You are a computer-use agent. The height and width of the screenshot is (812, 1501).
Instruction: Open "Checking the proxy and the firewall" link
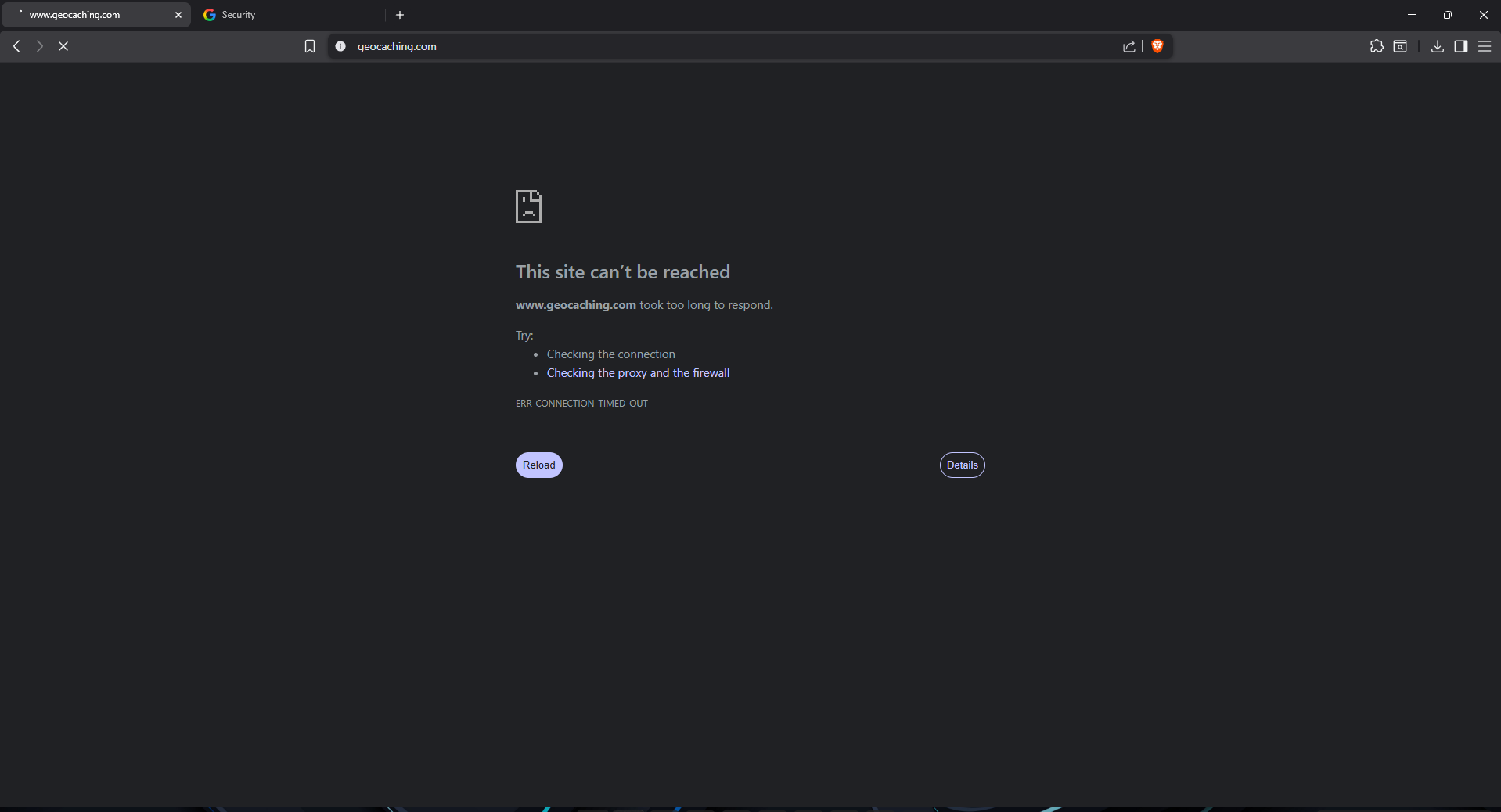(638, 373)
